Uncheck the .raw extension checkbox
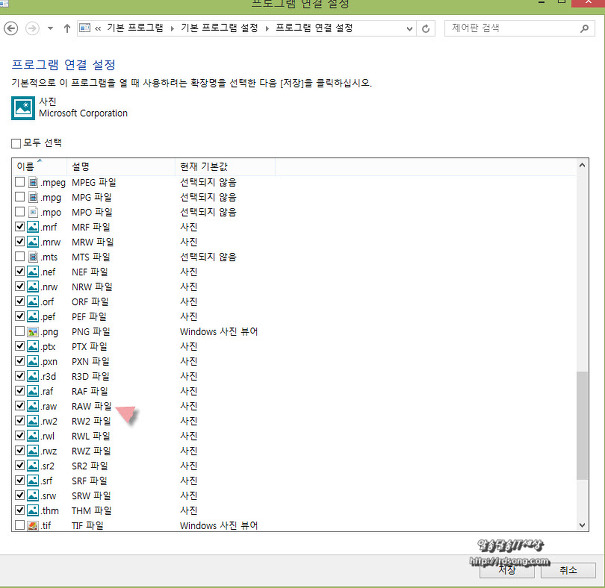 (x=20, y=406)
